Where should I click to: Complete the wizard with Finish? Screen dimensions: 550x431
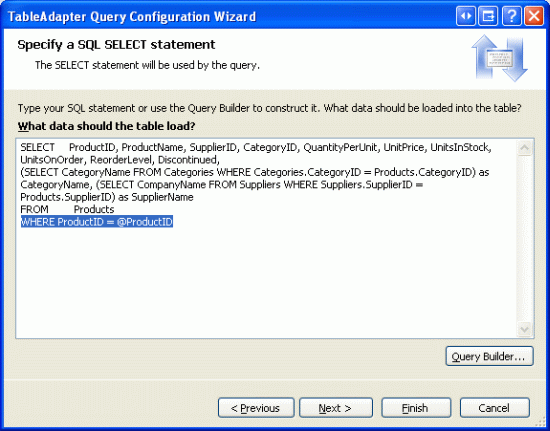point(416,408)
